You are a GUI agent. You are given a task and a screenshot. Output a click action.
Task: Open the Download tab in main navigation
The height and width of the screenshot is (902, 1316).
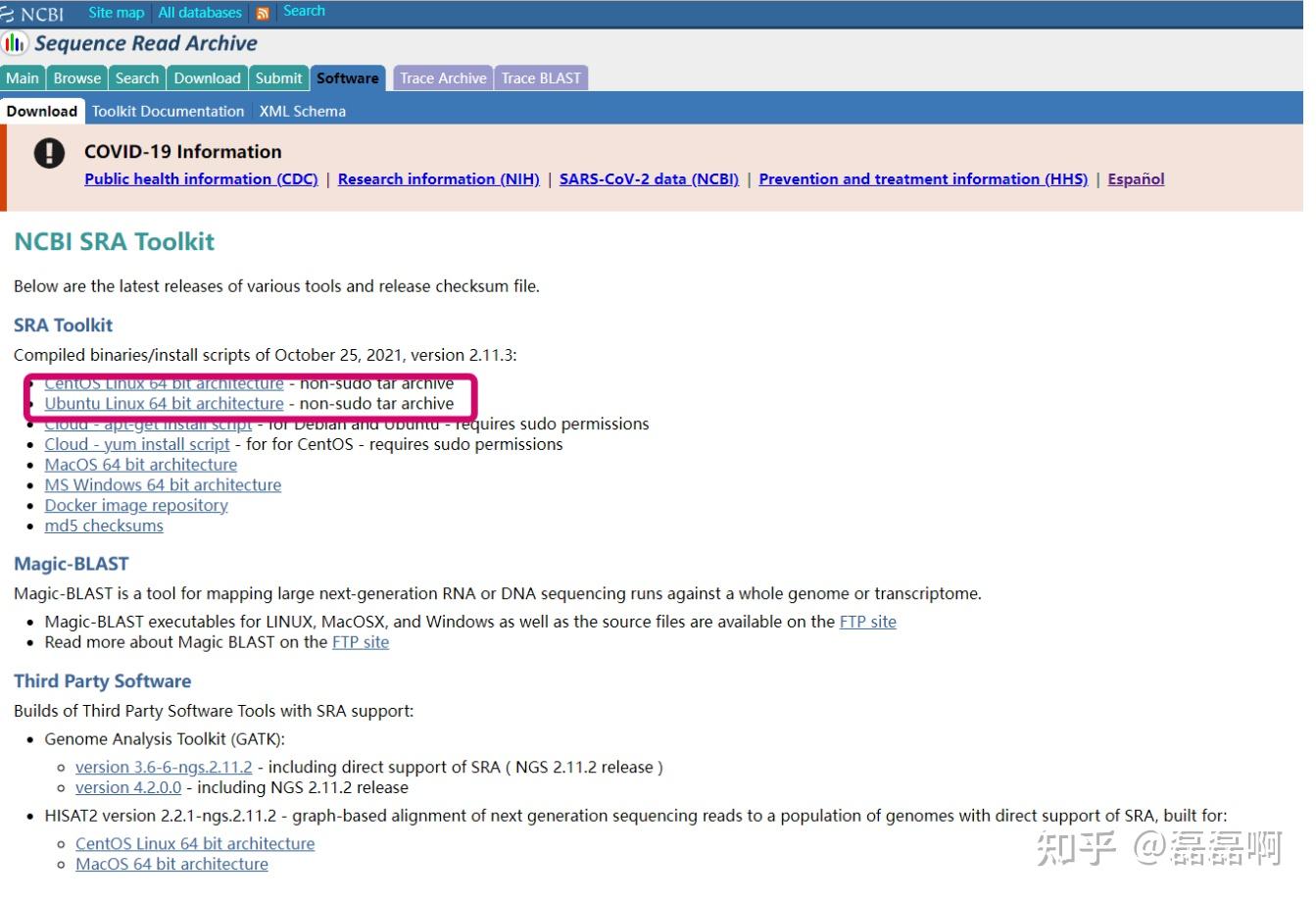click(207, 78)
